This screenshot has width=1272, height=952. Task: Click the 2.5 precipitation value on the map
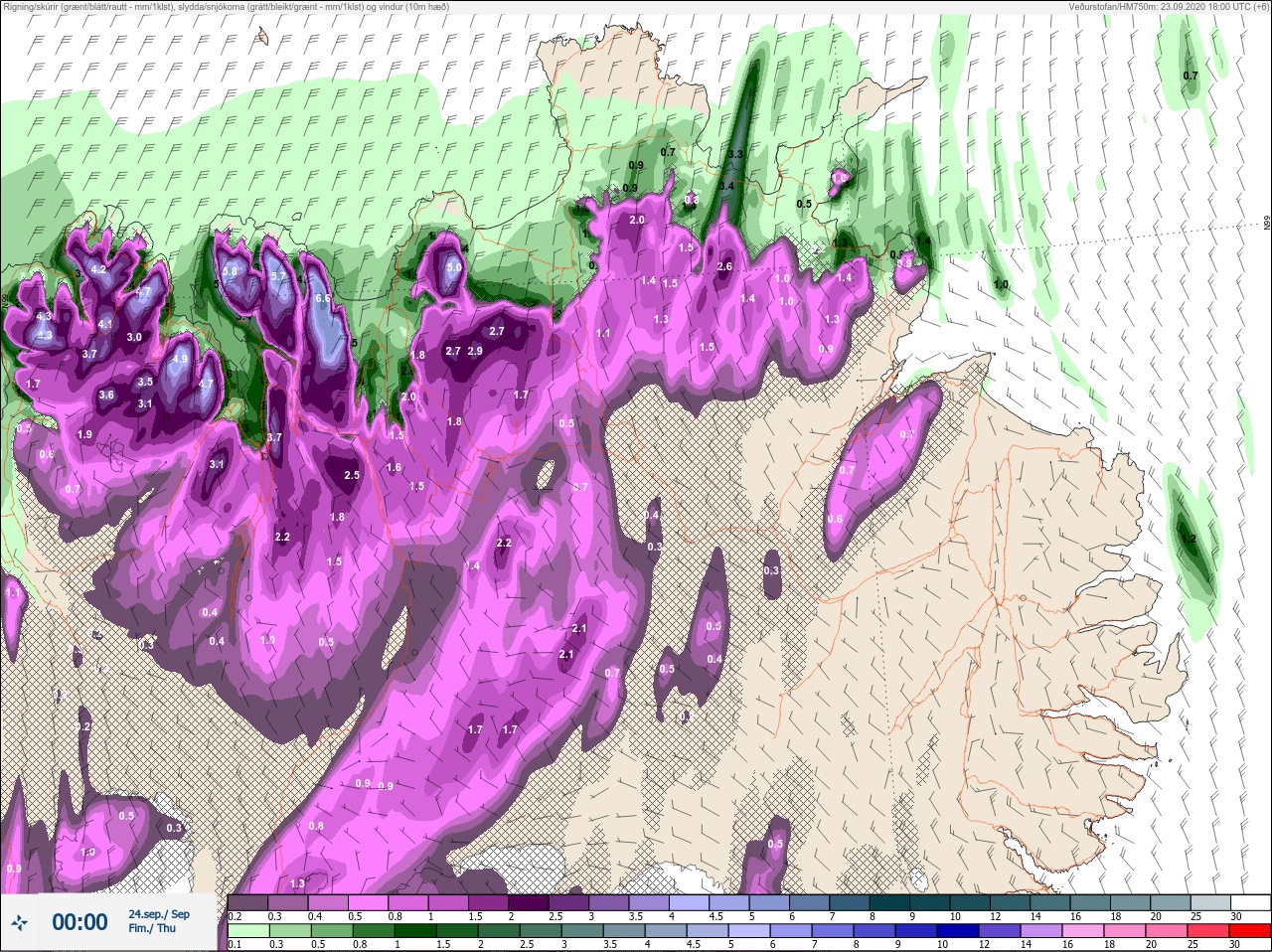tap(352, 475)
